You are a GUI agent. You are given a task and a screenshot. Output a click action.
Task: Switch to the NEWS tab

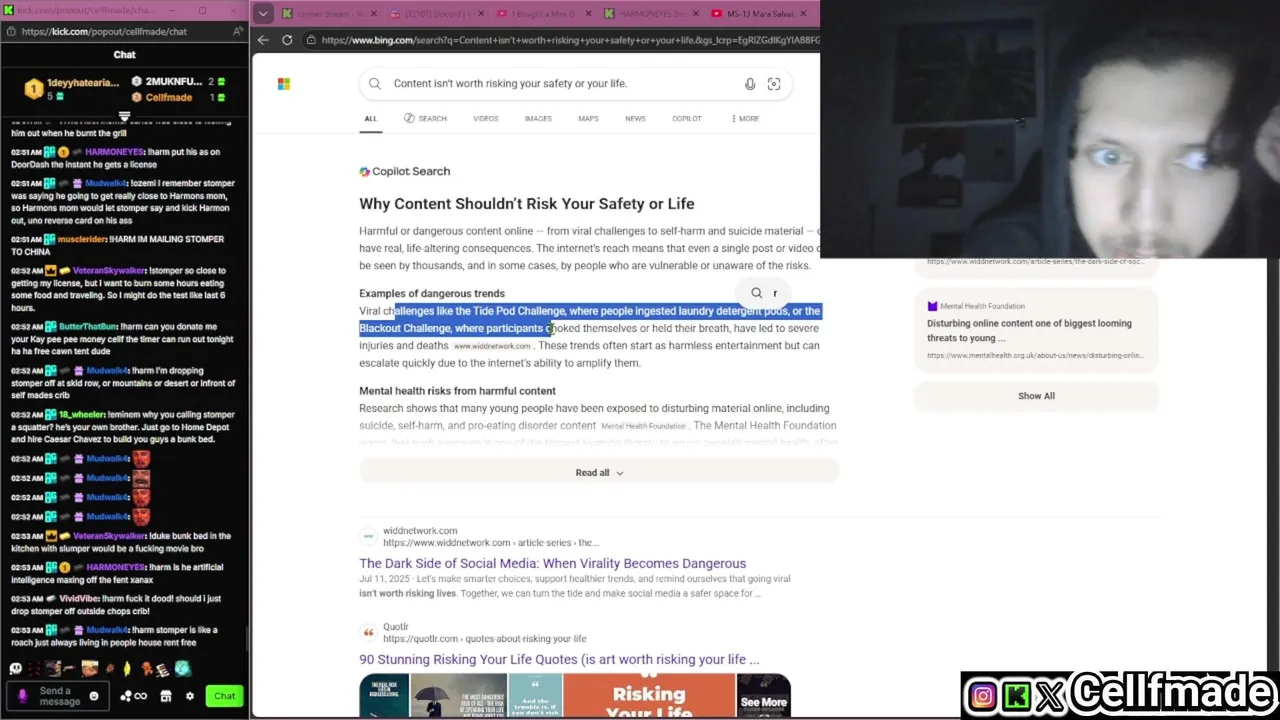tap(635, 119)
